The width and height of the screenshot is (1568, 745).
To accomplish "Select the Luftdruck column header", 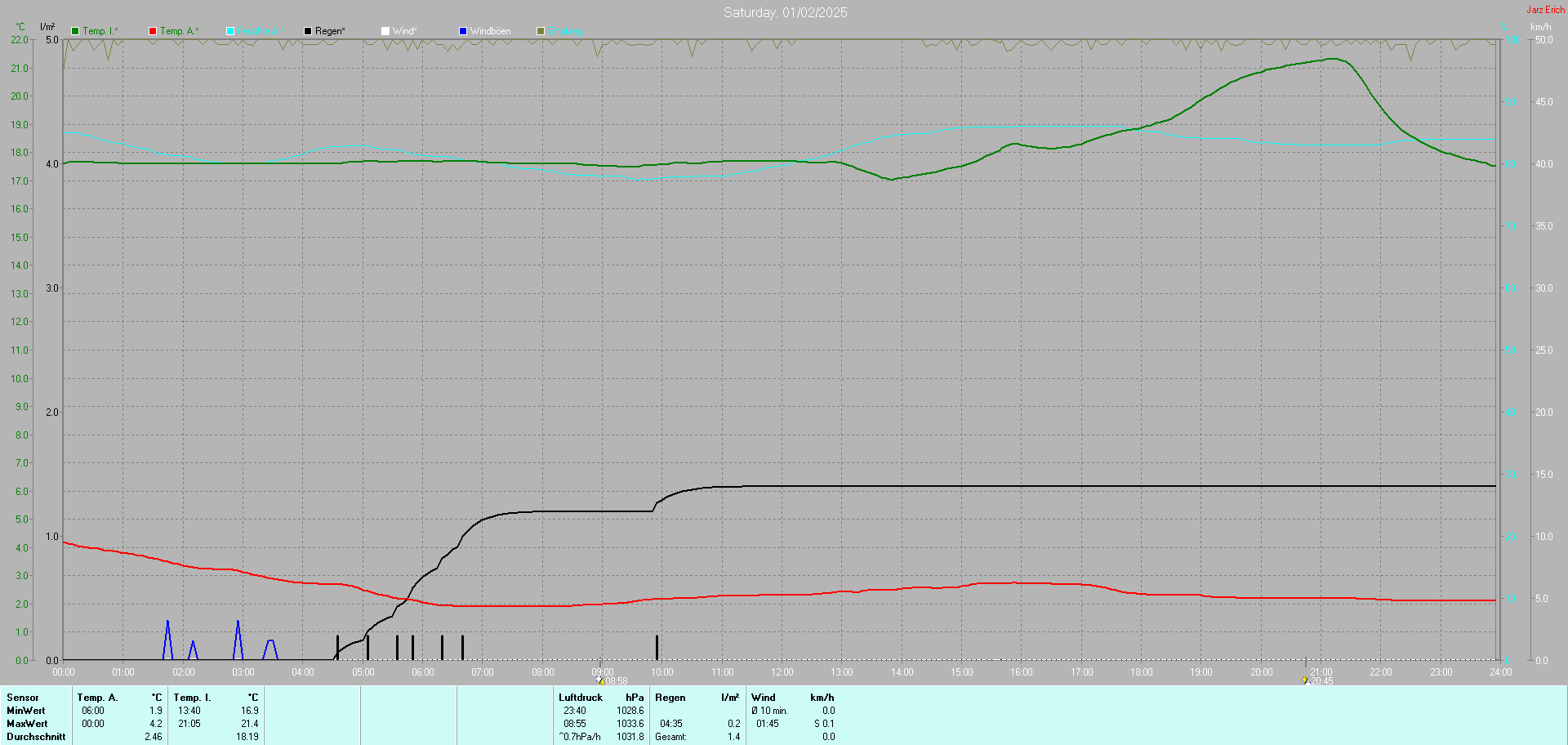I will pyautogui.click(x=581, y=698).
